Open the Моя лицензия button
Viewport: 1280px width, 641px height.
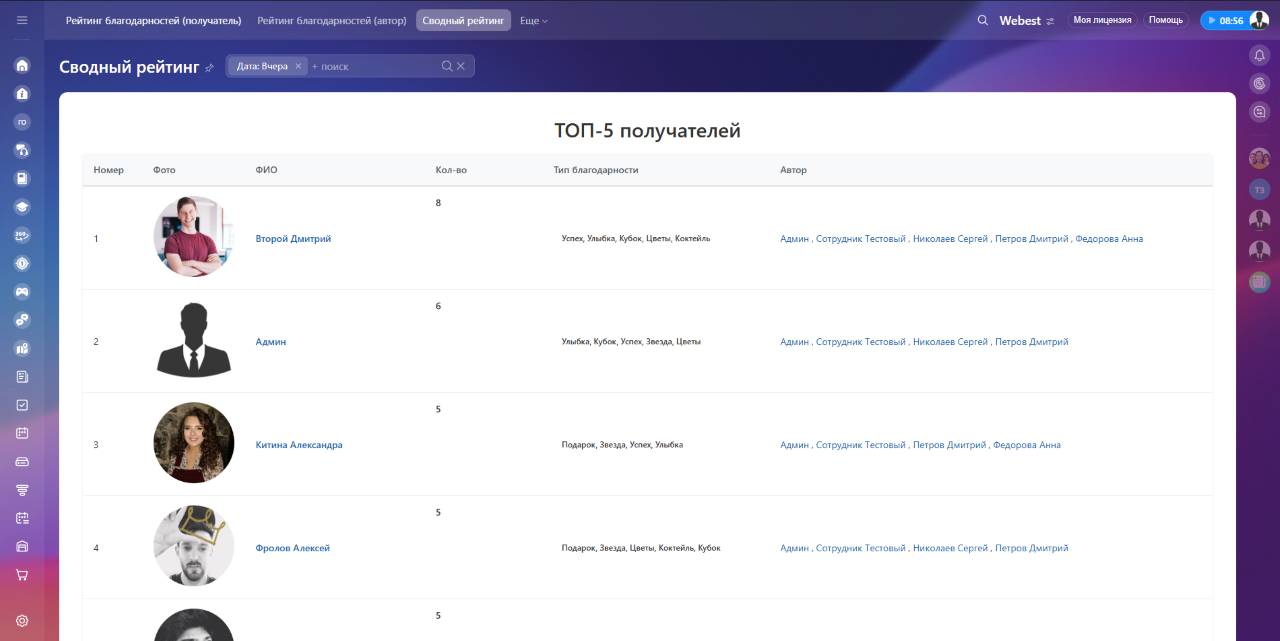(1101, 19)
